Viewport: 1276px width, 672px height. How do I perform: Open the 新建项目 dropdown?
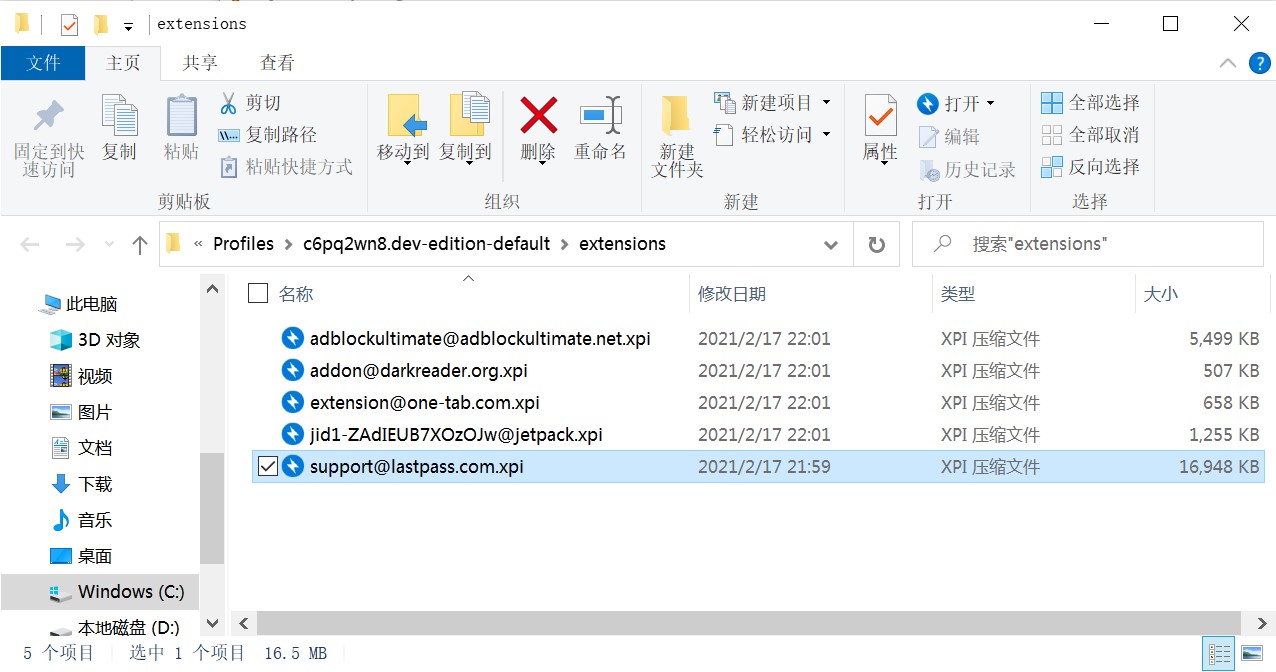(x=773, y=103)
